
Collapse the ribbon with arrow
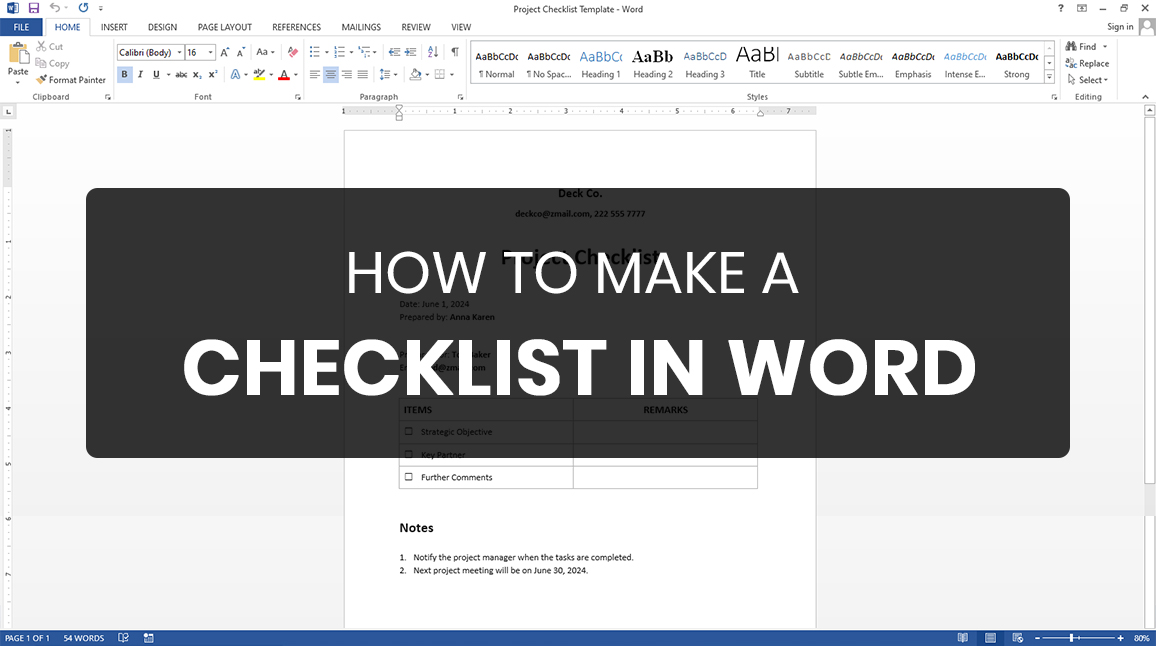[1145, 97]
